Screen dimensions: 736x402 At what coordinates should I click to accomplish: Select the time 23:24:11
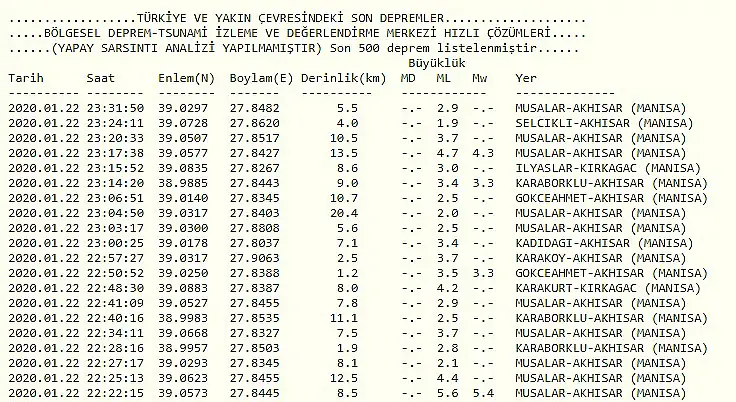coord(115,123)
